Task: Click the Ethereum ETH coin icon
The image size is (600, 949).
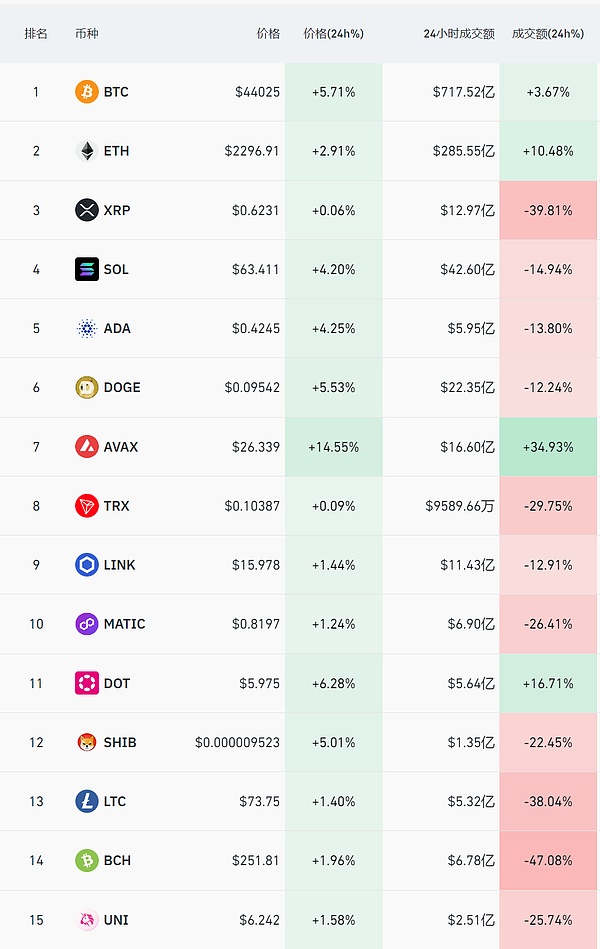Action: coord(87,151)
